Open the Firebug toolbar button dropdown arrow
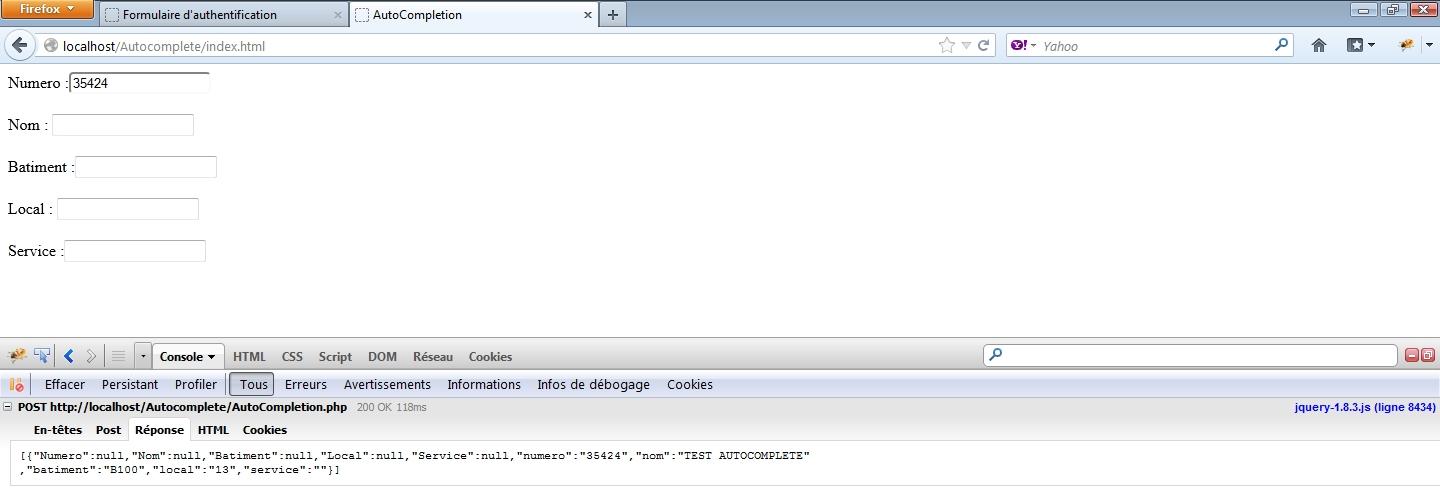Screen dimensions: 1440x496 click(x=1429, y=45)
